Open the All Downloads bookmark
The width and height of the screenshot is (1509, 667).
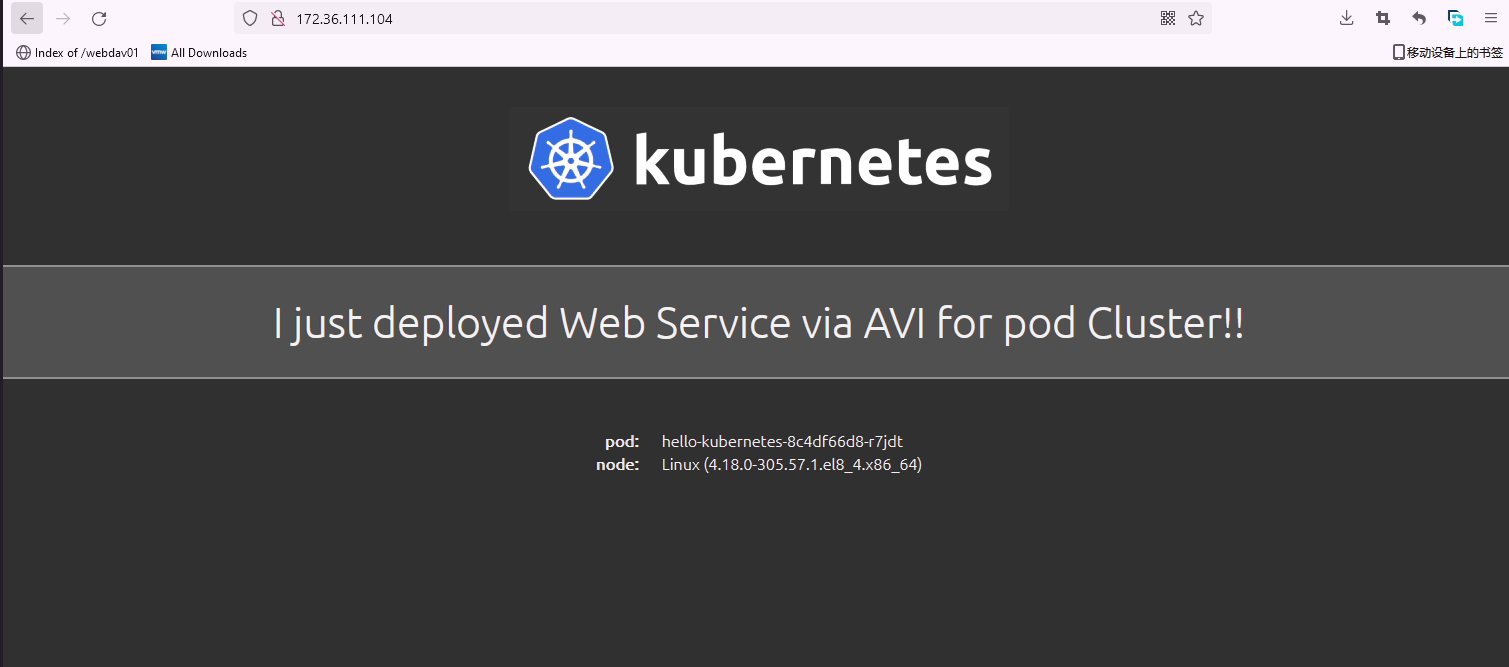(199, 52)
